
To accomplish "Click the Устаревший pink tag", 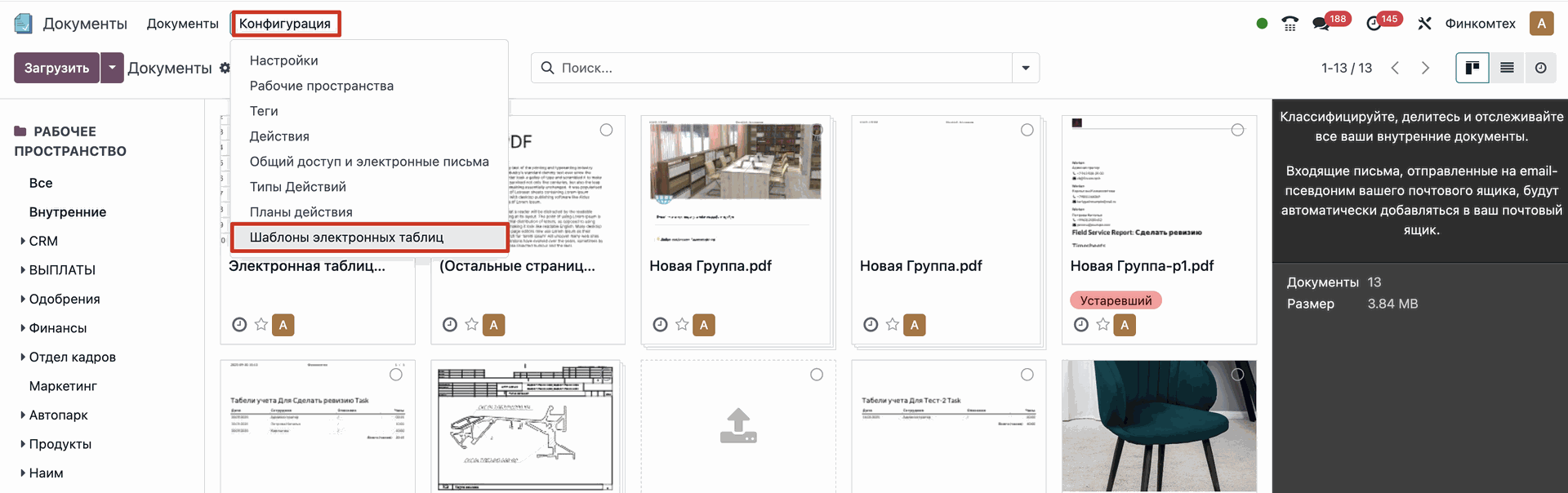I will pyautogui.click(x=1116, y=300).
